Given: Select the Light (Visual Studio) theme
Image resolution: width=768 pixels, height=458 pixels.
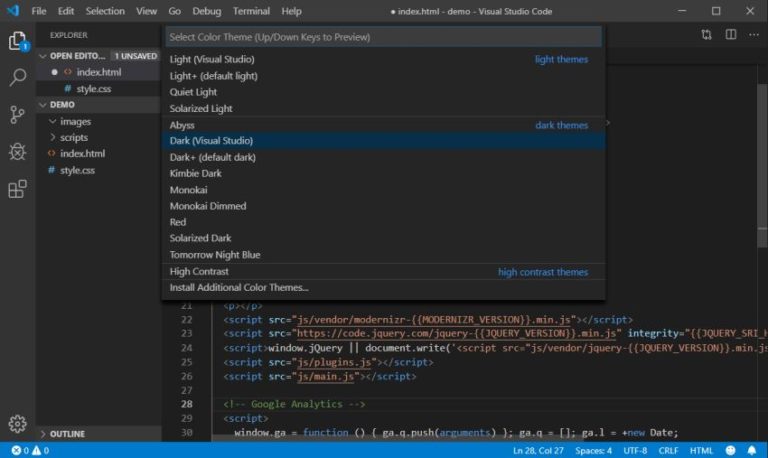Looking at the screenshot, I should 384,59.
